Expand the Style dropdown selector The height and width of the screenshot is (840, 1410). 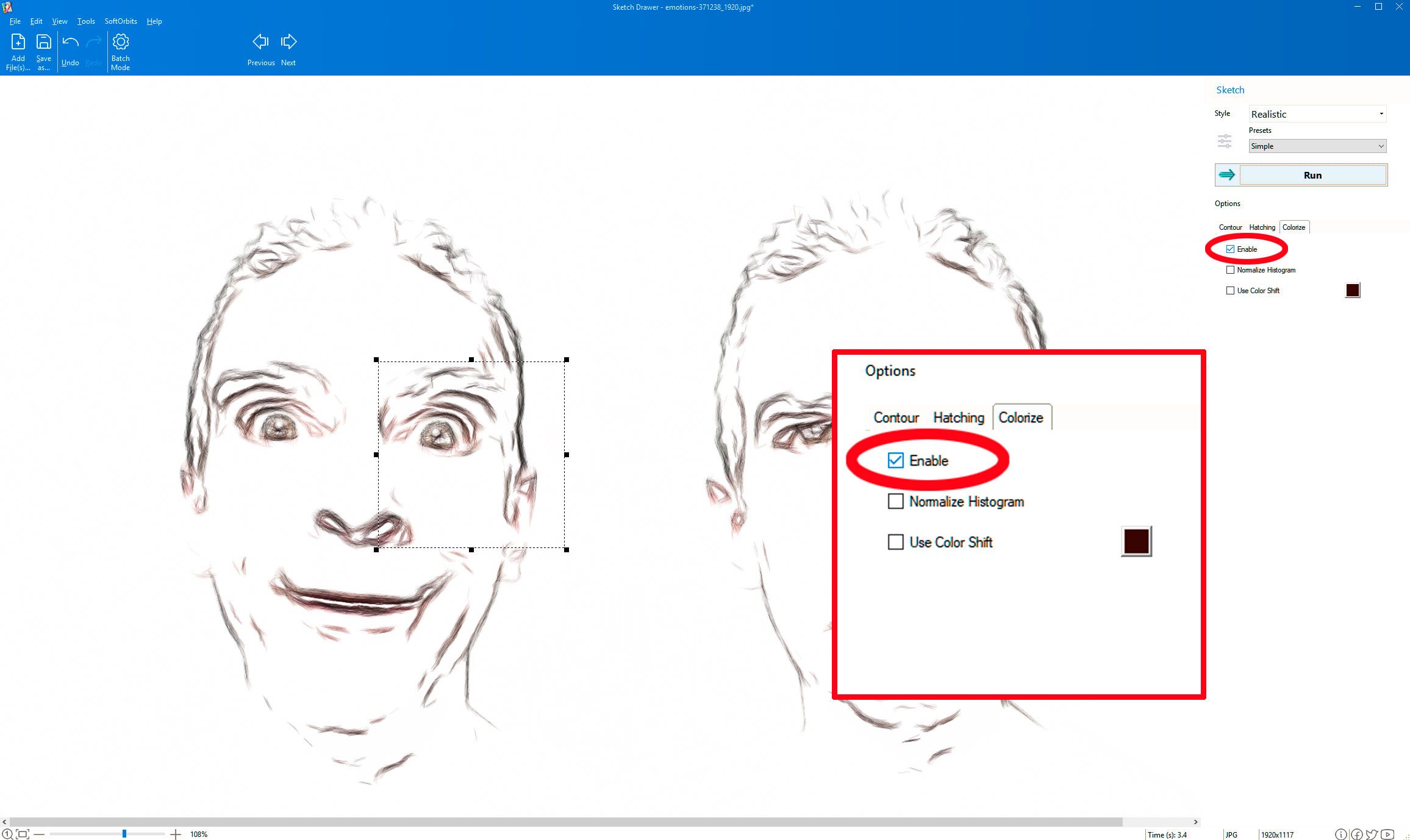tap(1382, 113)
